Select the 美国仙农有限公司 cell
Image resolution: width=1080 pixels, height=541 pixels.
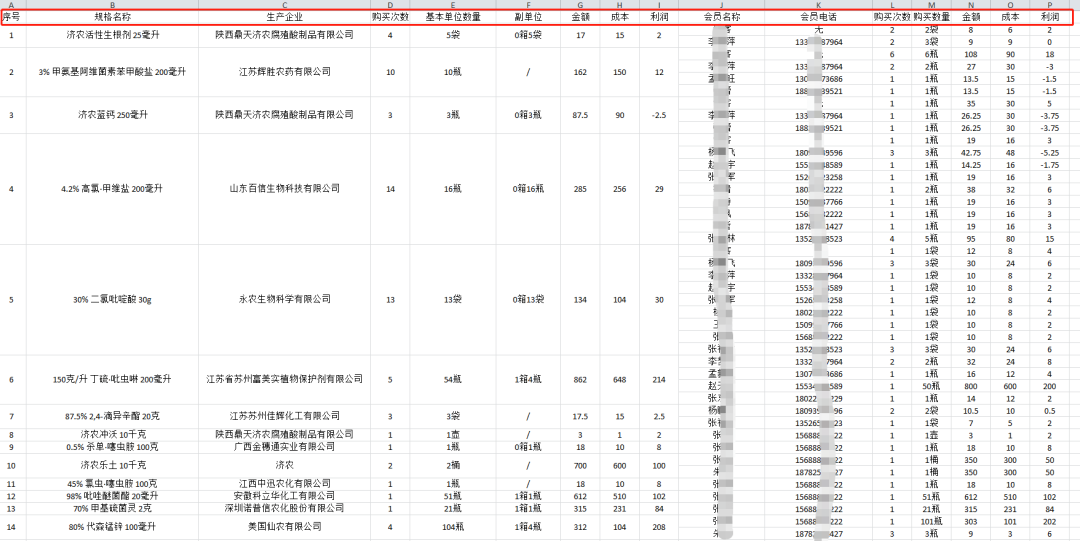284,526
